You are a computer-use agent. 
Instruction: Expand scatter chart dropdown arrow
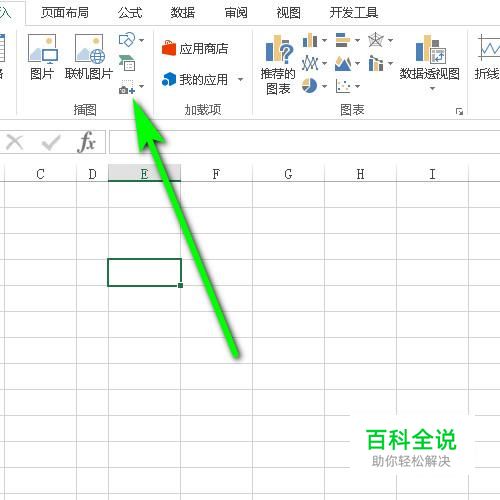point(357,86)
